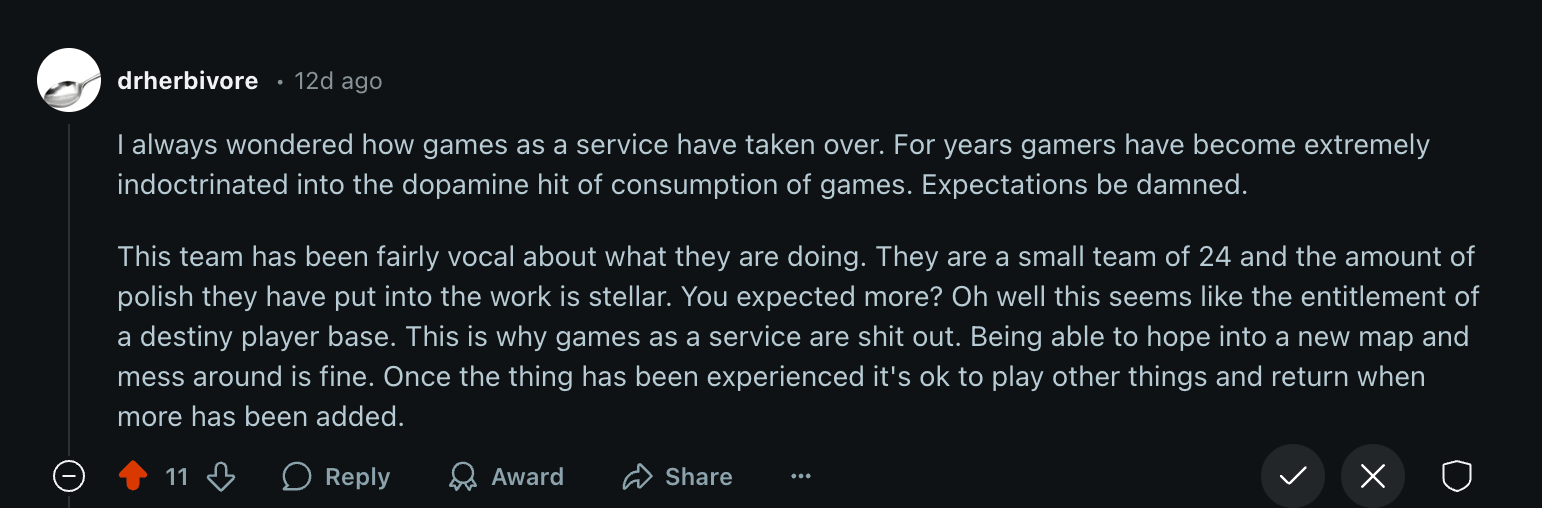This screenshot has width=1542, height=508.
Task: Click the Share text label
Action: click(x=699, y=477)
